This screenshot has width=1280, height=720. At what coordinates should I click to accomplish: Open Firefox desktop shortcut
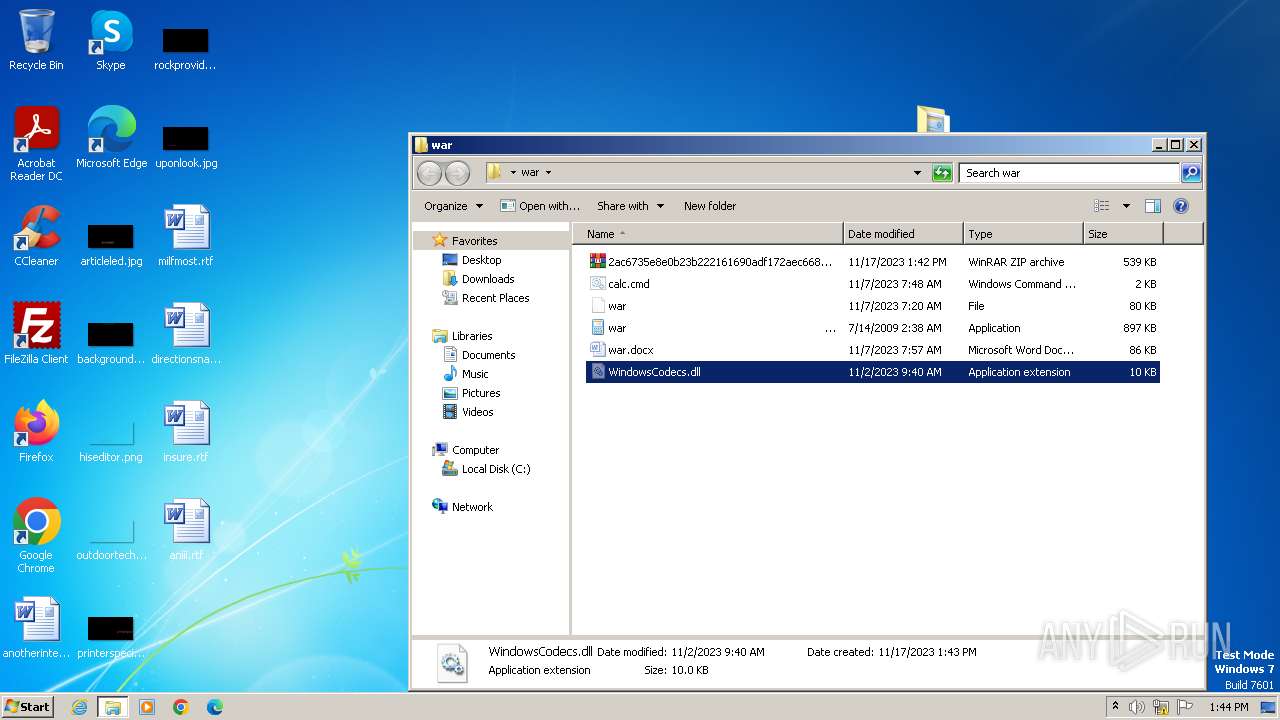click(36, 432)
